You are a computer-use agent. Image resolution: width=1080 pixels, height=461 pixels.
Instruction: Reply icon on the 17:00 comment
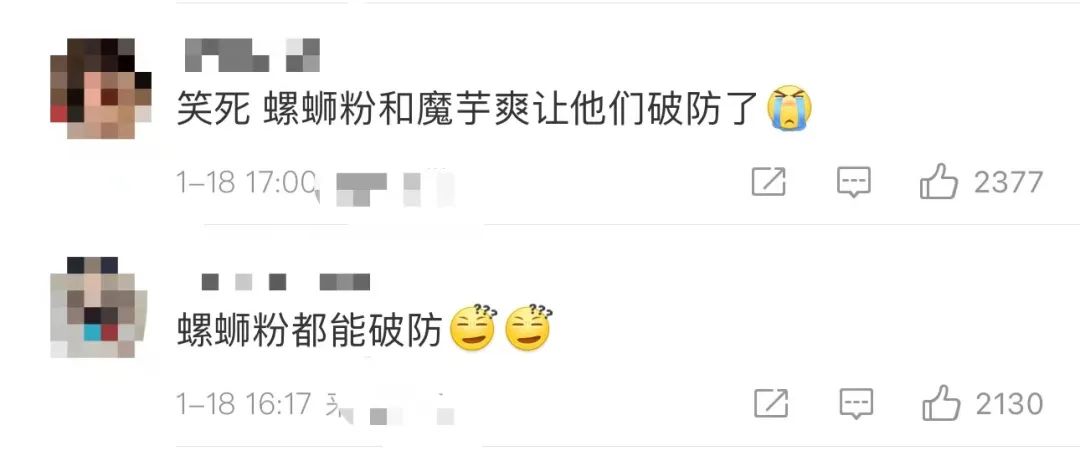point(854,183)
